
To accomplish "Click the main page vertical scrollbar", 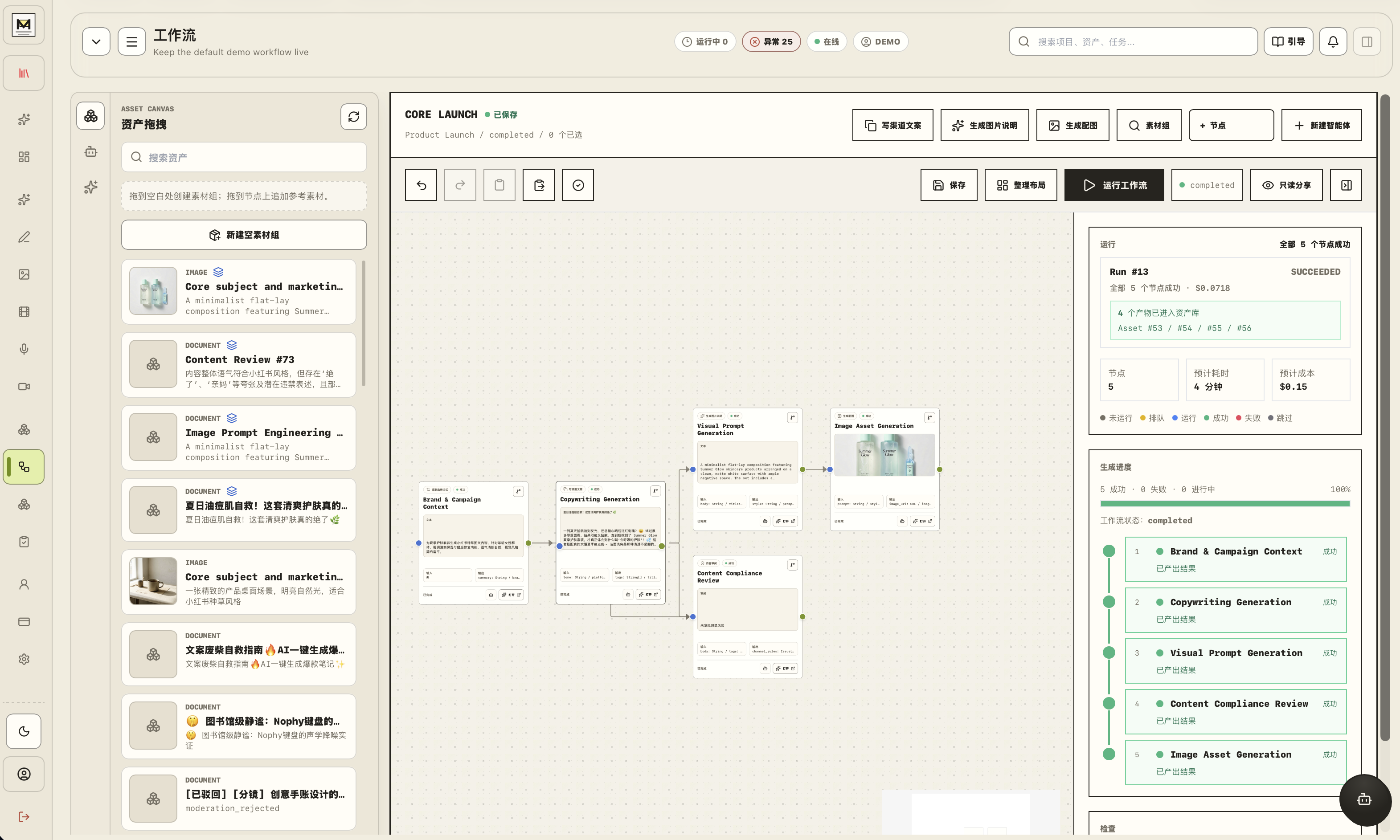I will 1385,418.
